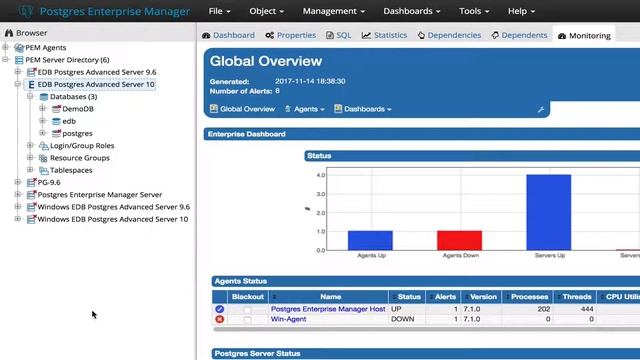This screenshot has width=640, height=360.
Task: Click the Dependencies tab icon
Action: [421, 36]
